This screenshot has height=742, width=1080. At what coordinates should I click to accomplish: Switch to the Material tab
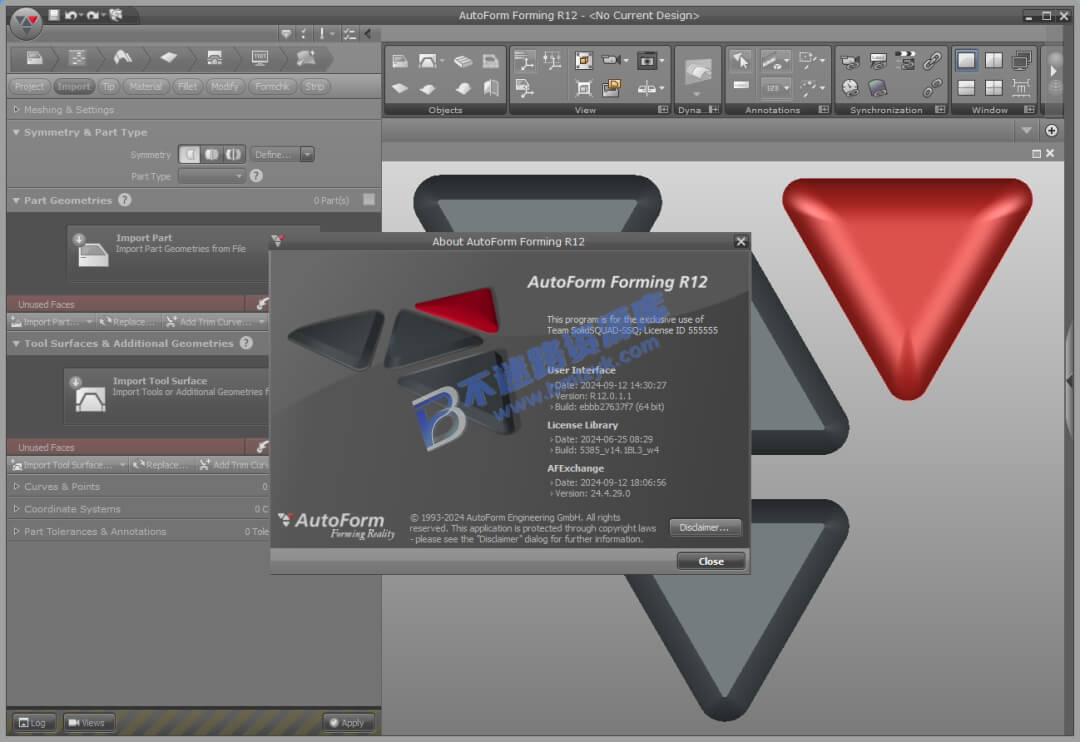[145, 86]
